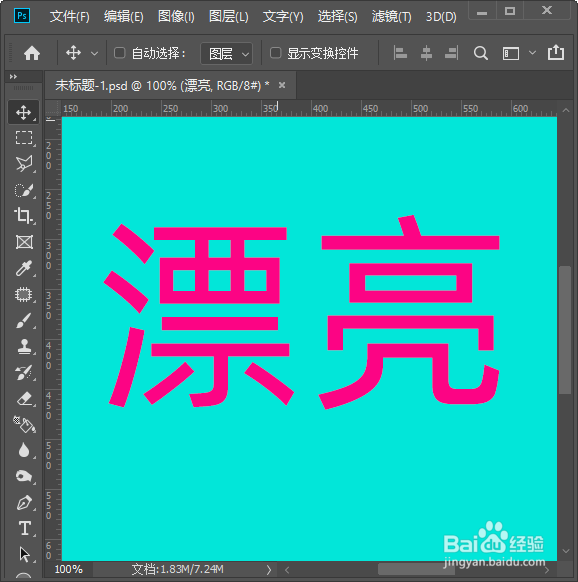Screen dimensions: 578x582
Task: Click the scroll down arrow
Action: pos(566,551)
